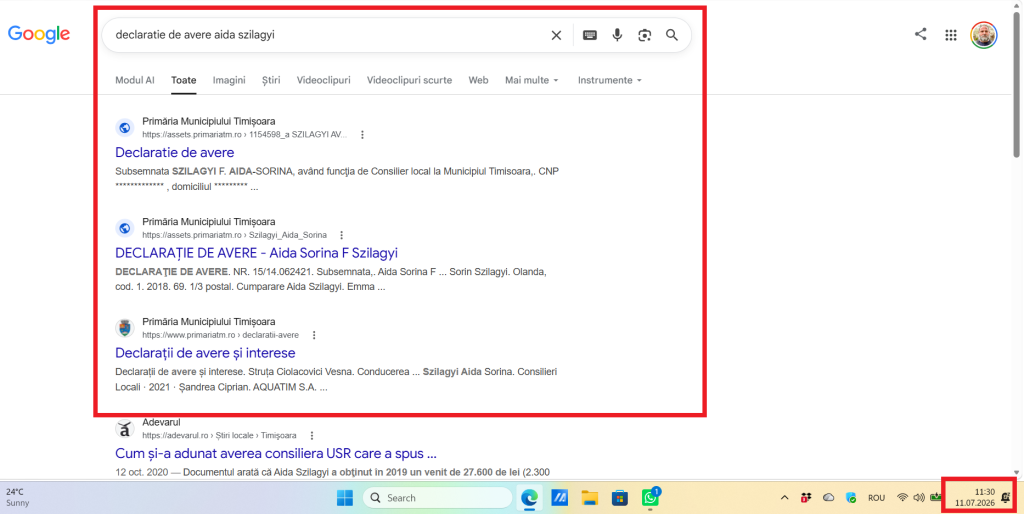Go to Google home via the logo
The image size is (1024, 514).
pyautogui.click(x=39, y=34)
